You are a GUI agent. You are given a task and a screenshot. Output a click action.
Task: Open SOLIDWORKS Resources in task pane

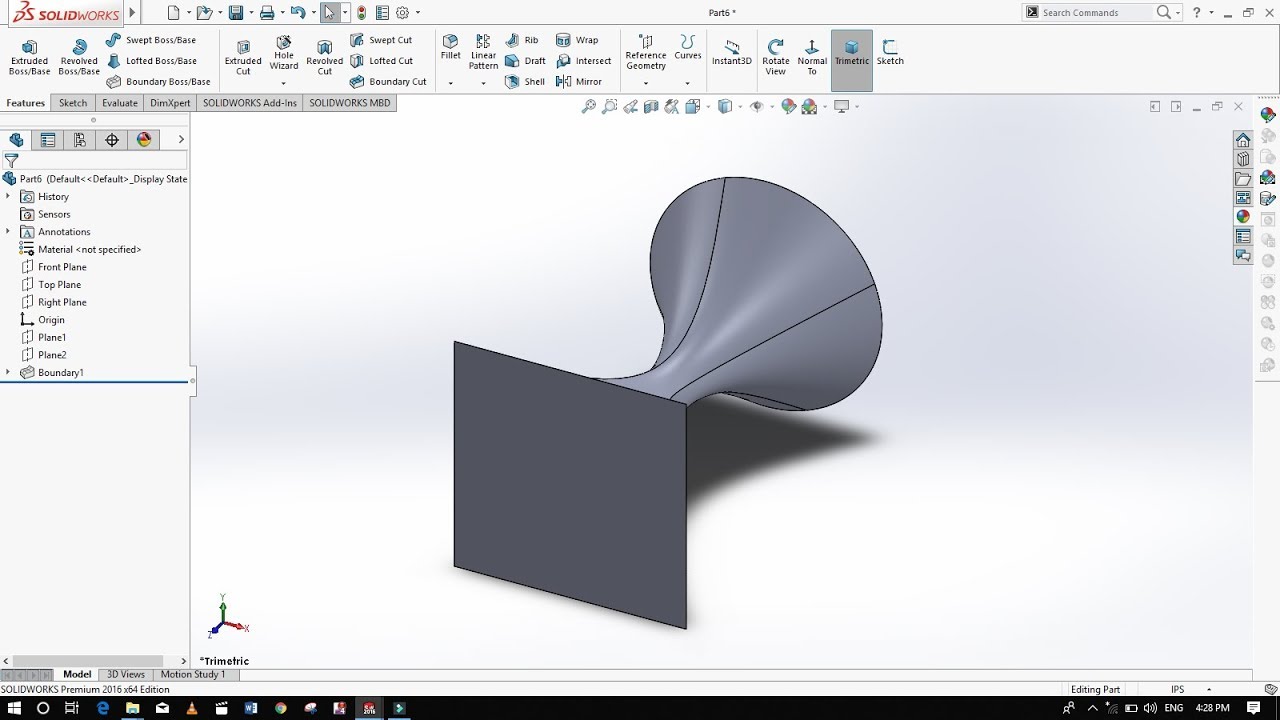coord(1243,140)
